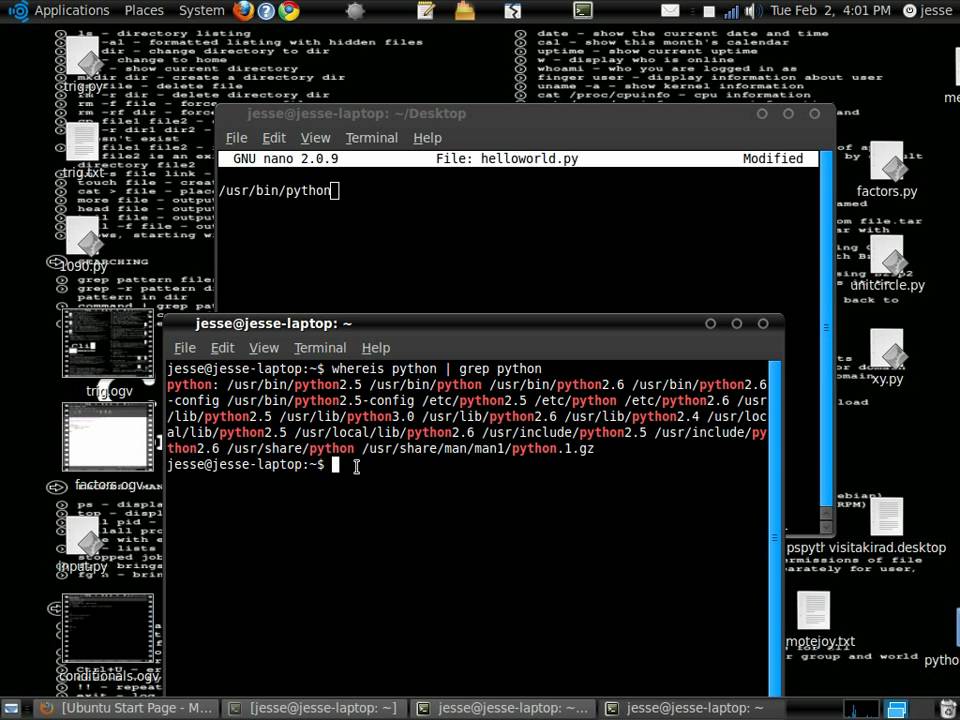Image resolution: width=960 pixels, height=720 pixels.
Task: Open File menu in the nano terminal window
Action: (x=236, y=138)
